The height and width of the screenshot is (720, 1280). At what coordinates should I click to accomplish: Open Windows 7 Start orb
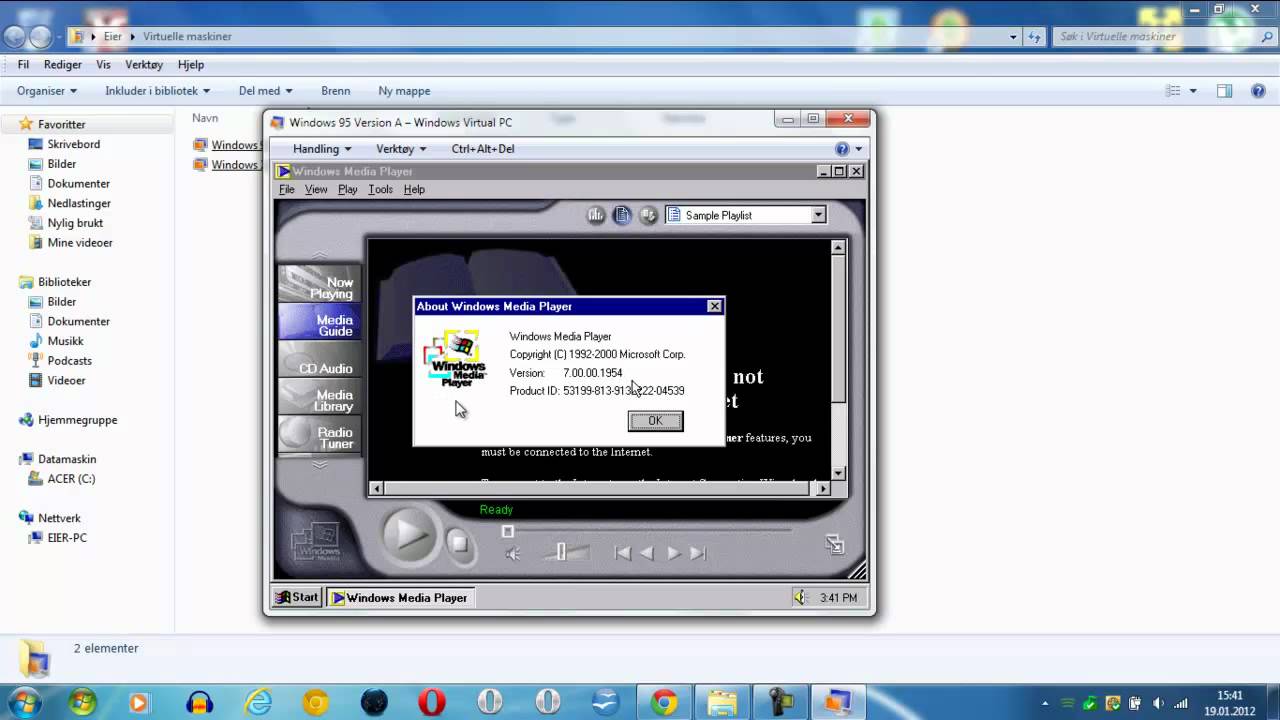pos(25,702)
